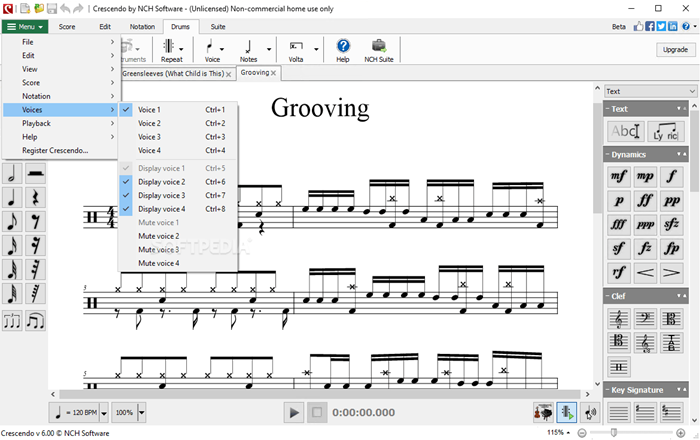Switch to the Score ribbon tab
700x440 pixels.
[x=67, y=27]
